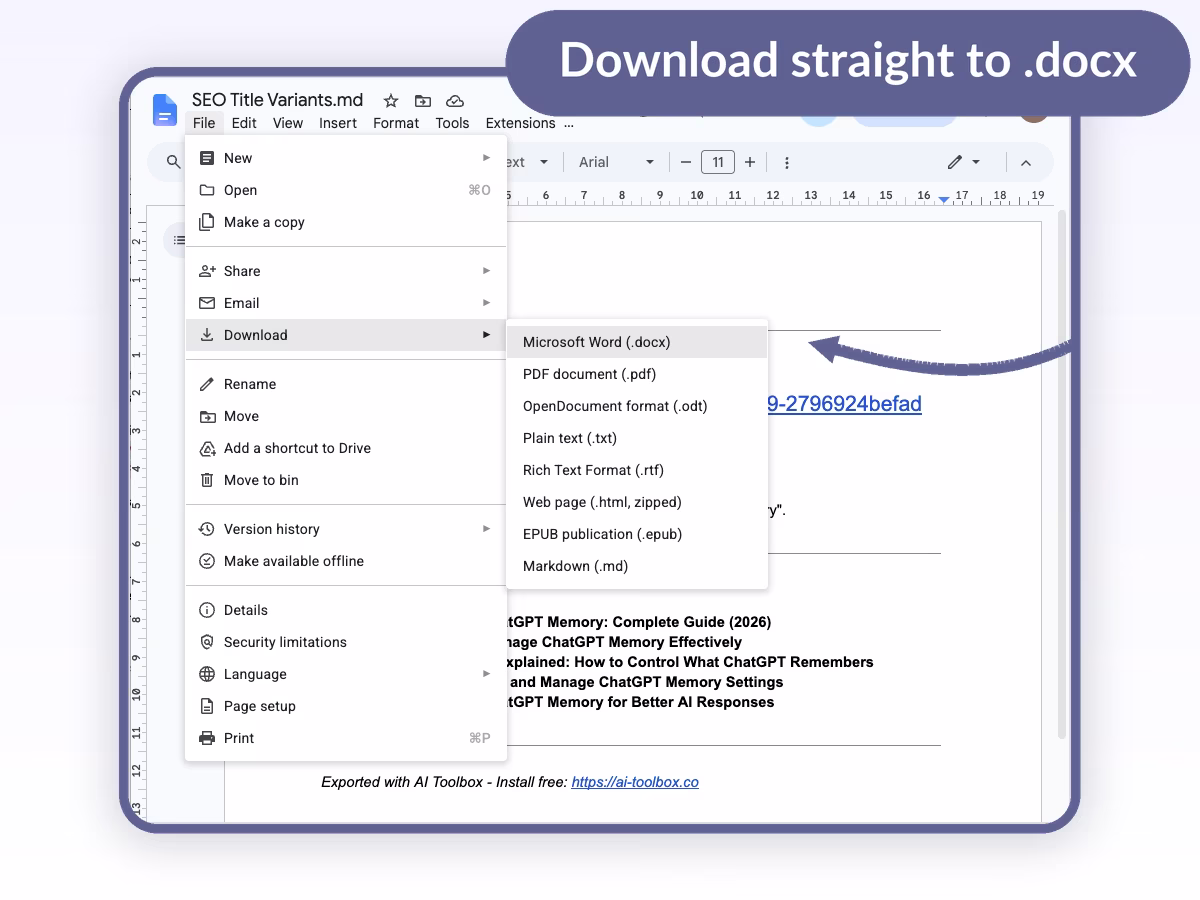Decrease font size with minus button
This screenshot has height=900, width=1200.
(686, 162)
